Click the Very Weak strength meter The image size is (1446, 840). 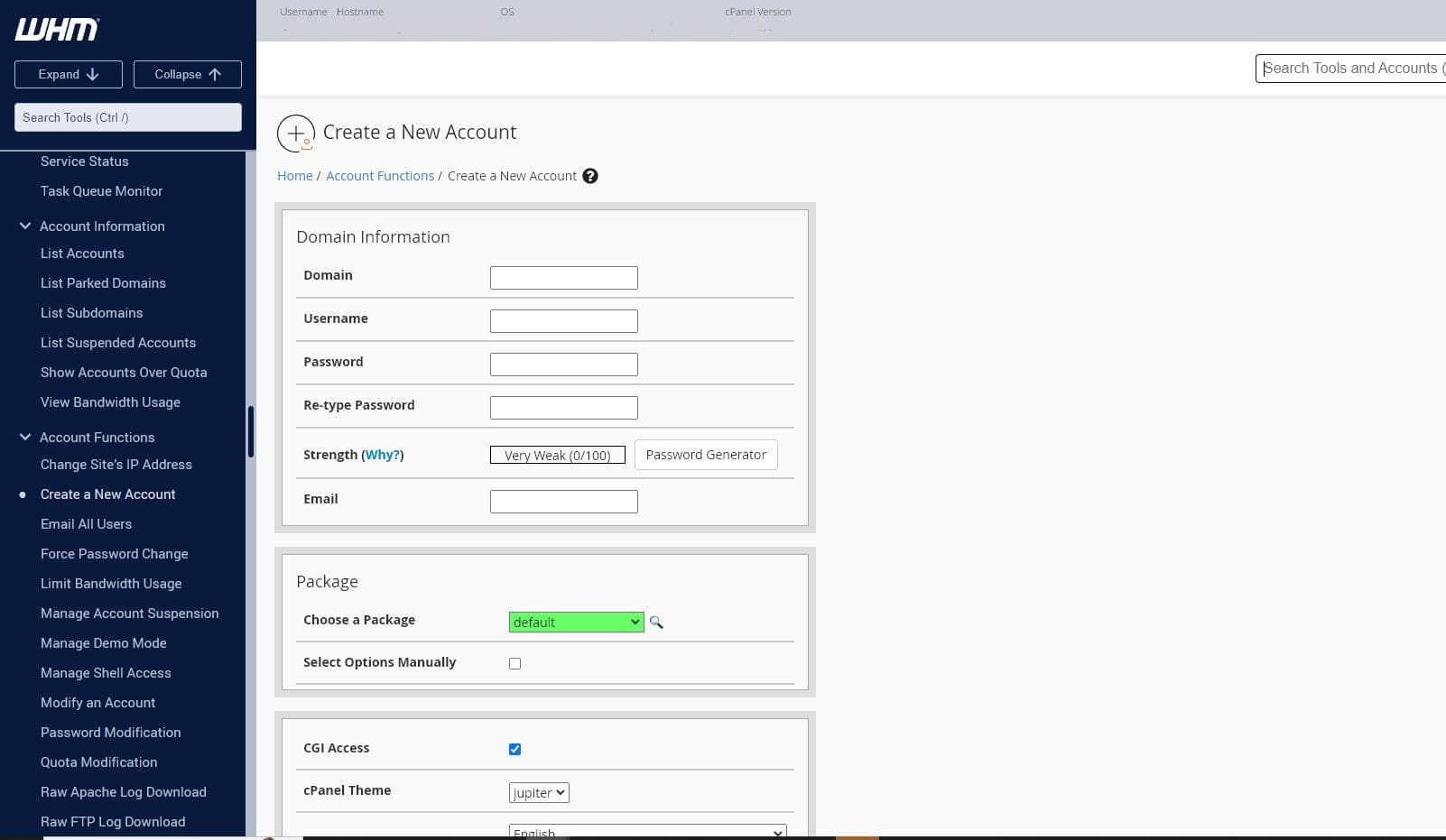click(x=558, y=455)
